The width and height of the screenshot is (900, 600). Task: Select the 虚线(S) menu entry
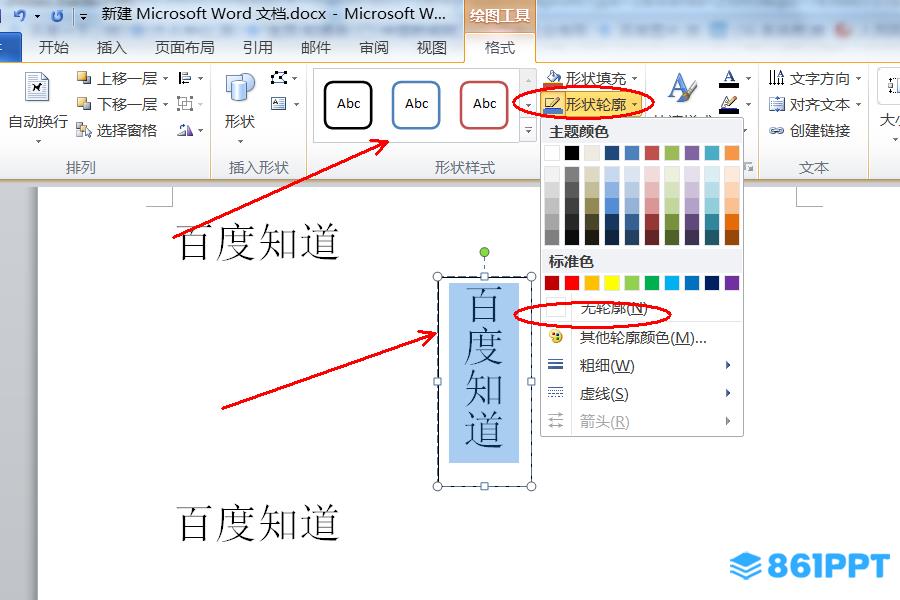(642, 393)
